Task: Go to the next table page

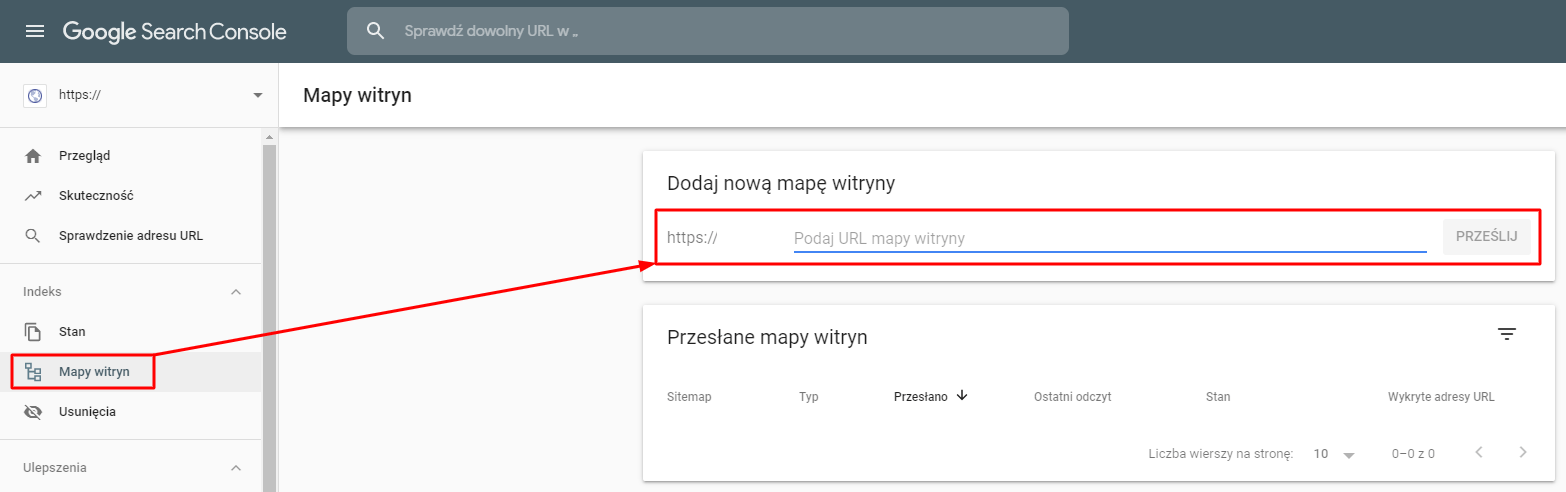Action: pos(1523,452)
